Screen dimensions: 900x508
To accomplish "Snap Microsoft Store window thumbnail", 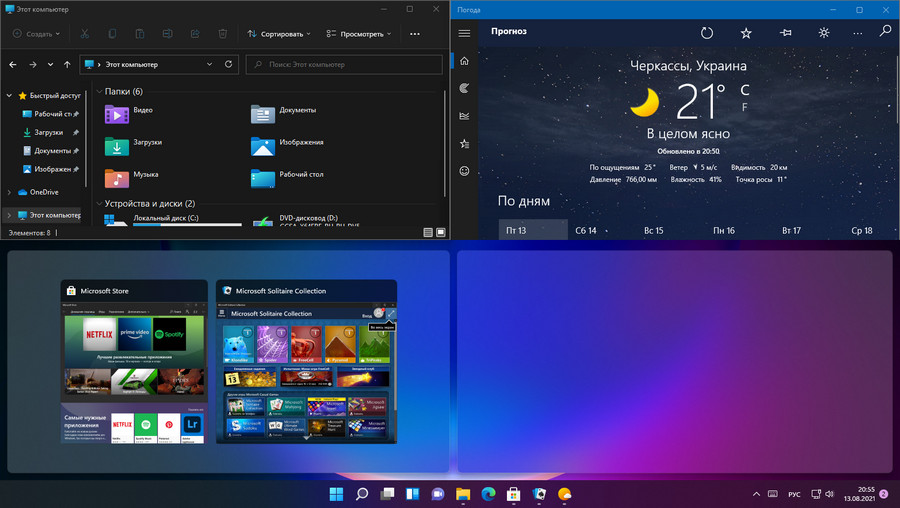I will 134,362.
